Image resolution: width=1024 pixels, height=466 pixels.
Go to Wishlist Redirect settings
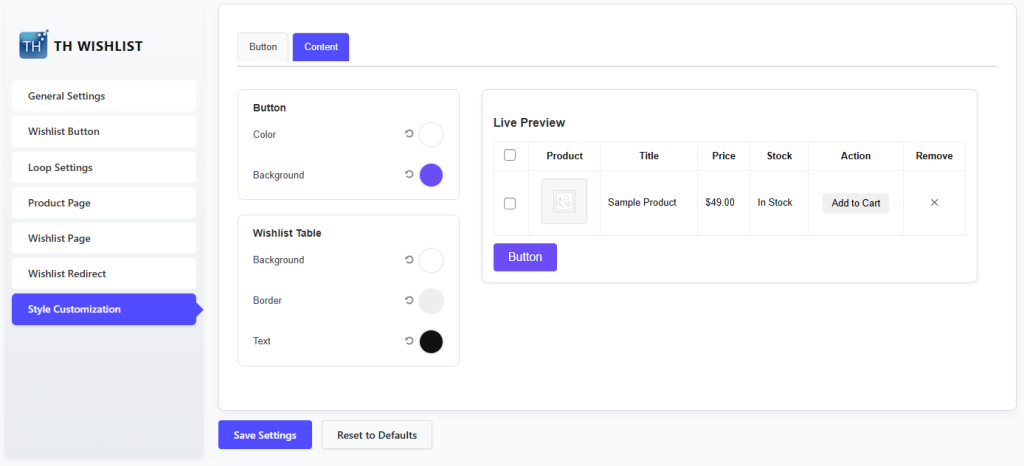(104, 273)
